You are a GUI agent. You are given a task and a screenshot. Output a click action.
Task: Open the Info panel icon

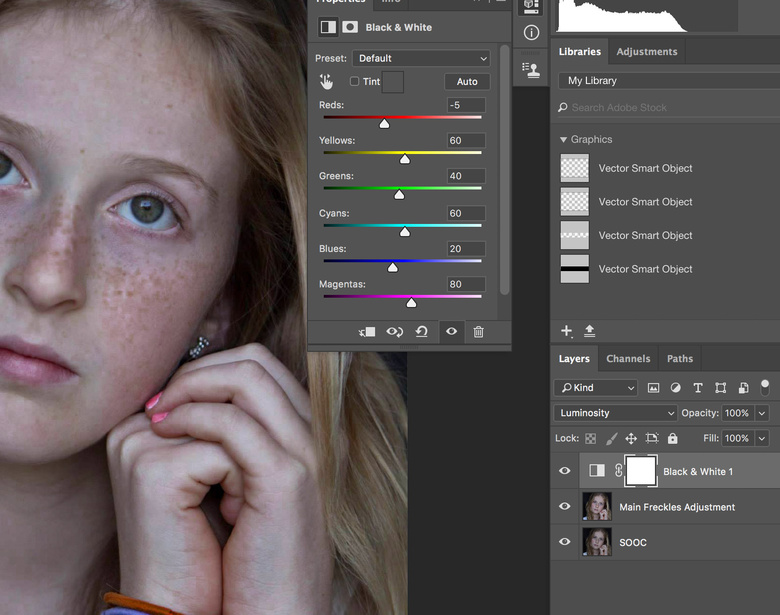click(x=531, y=33)
